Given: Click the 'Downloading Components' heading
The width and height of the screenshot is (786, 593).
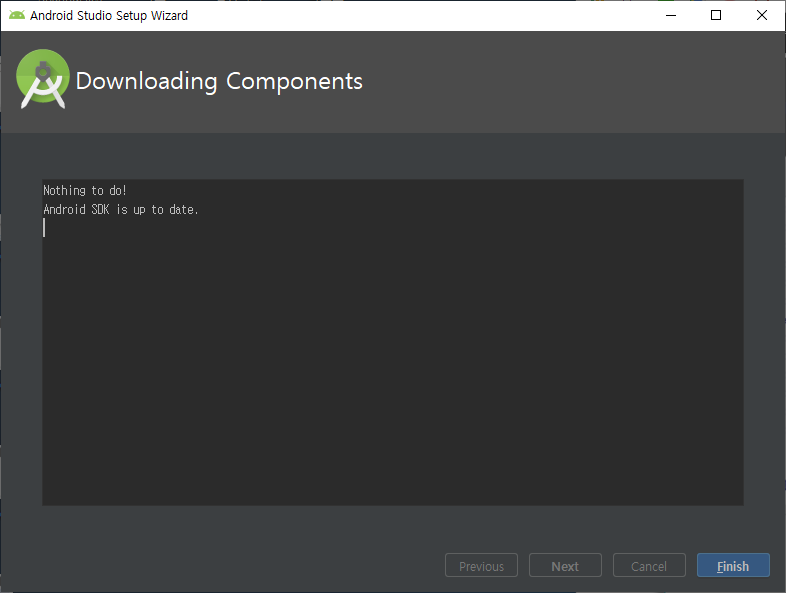Looking at the screenshot, I should click(219, 81).
